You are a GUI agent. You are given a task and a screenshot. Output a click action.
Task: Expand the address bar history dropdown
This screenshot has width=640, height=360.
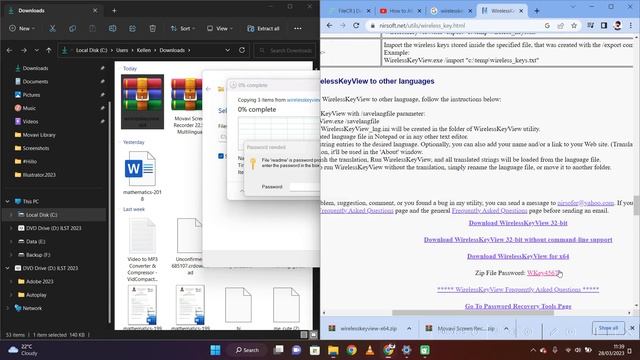[227, 50]
